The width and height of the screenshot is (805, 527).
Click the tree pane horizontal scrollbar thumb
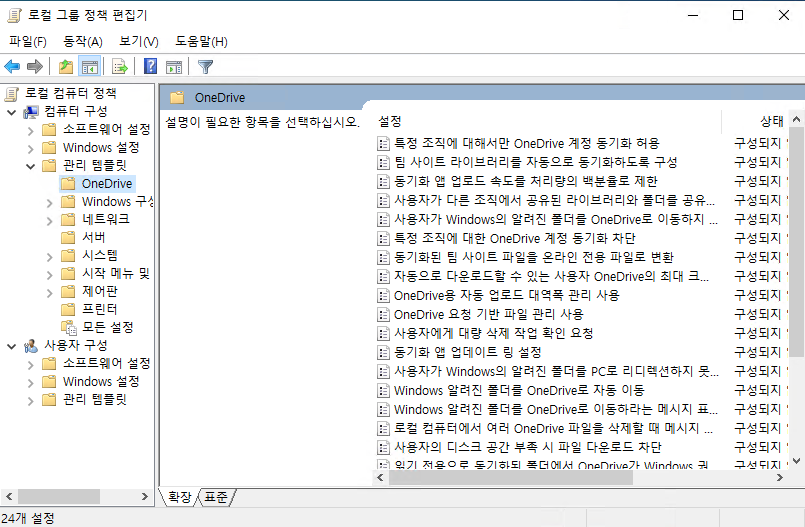[x=59, y=497]
